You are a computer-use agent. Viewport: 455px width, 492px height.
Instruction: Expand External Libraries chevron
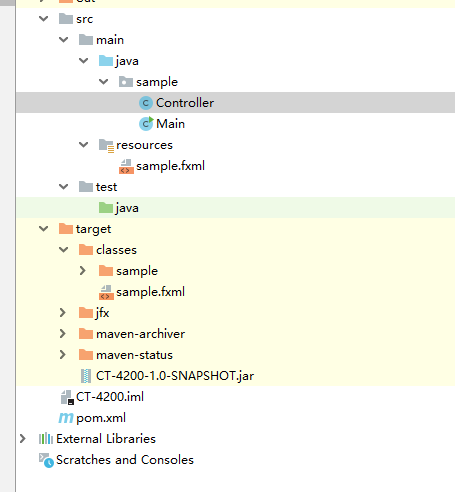(x=22, y=439)
